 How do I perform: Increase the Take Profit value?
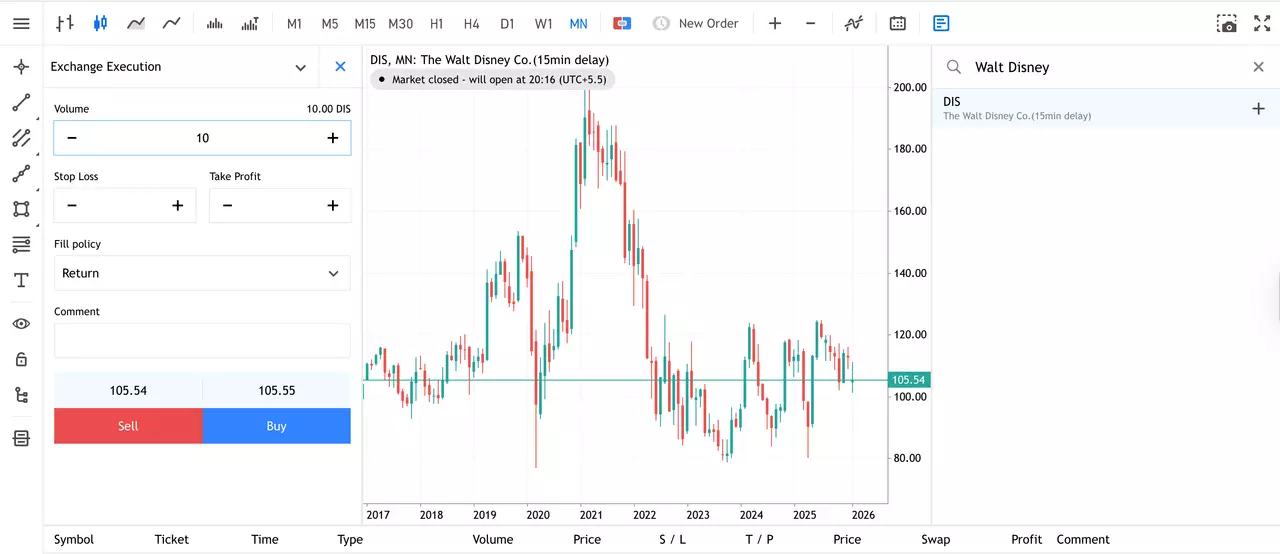click(x=333, y=206)
